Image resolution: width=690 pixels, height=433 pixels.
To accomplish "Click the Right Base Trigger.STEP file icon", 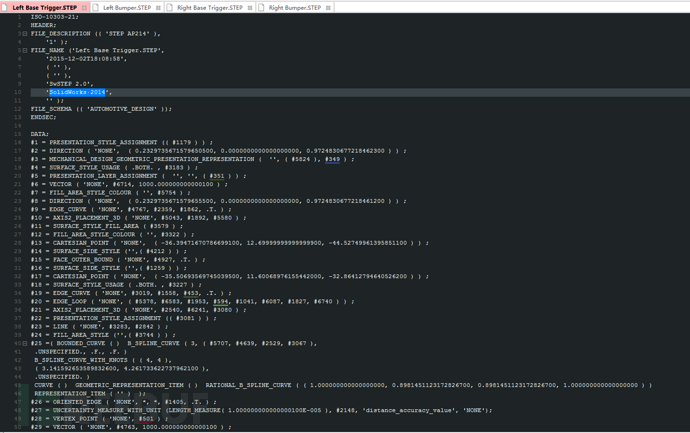I will 169,7.
